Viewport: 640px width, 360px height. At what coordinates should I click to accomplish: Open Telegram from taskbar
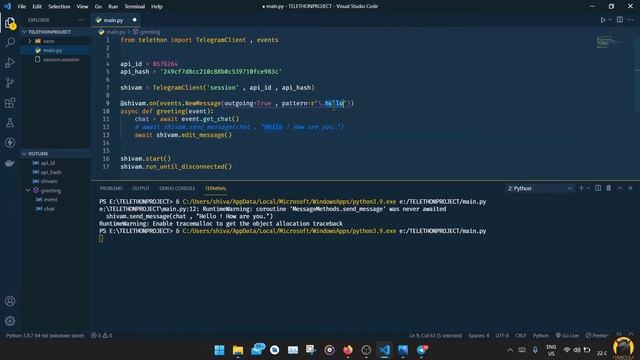(x=422, y=350)
